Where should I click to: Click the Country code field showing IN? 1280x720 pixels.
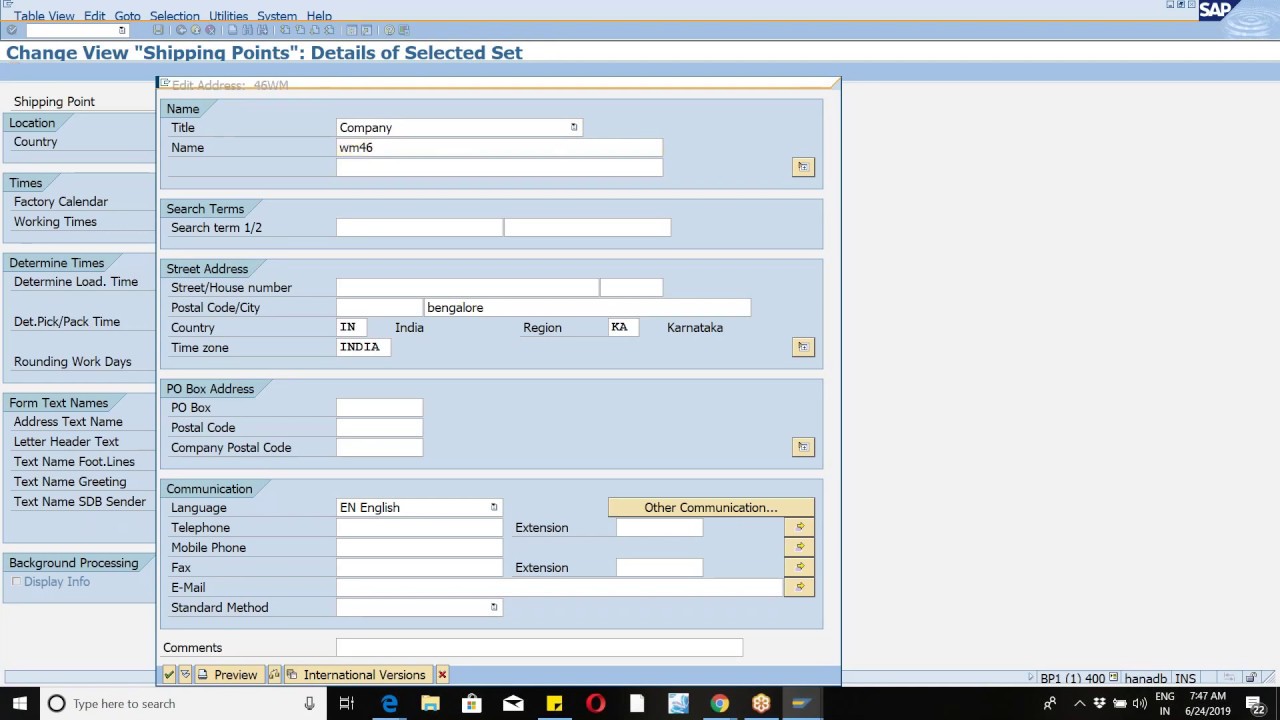352,327
